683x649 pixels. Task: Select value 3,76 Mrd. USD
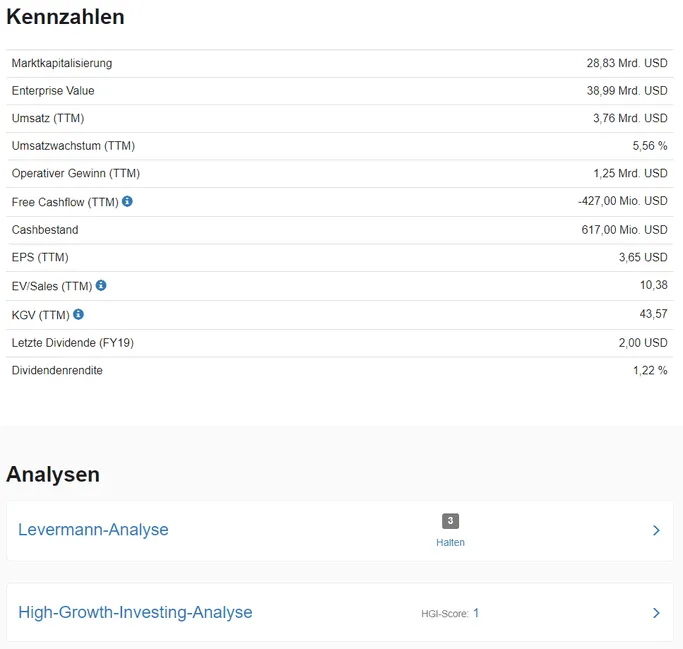click(x=630, y=118)
